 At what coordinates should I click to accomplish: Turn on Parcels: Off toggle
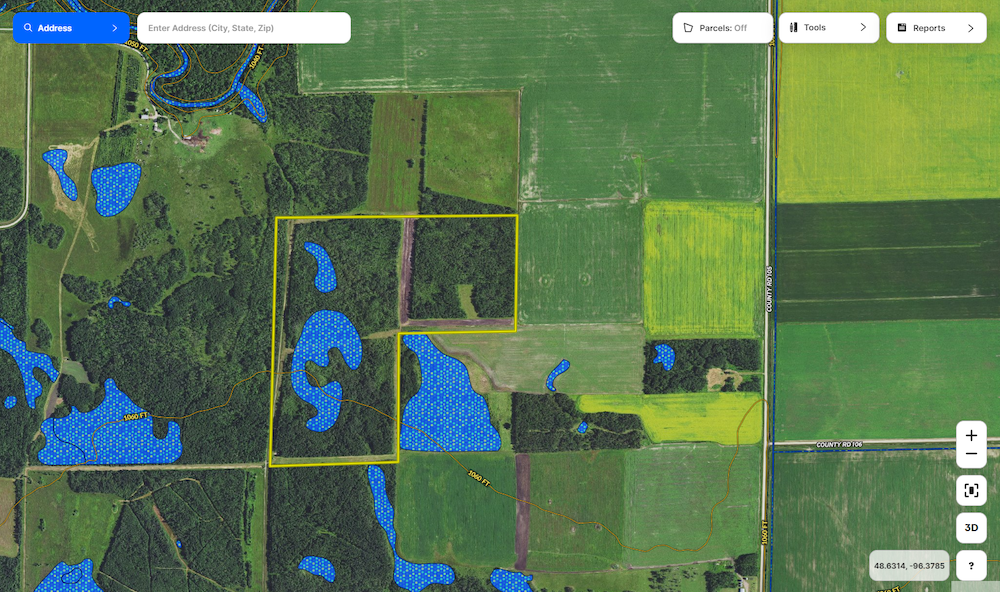[x=722, y=28]
